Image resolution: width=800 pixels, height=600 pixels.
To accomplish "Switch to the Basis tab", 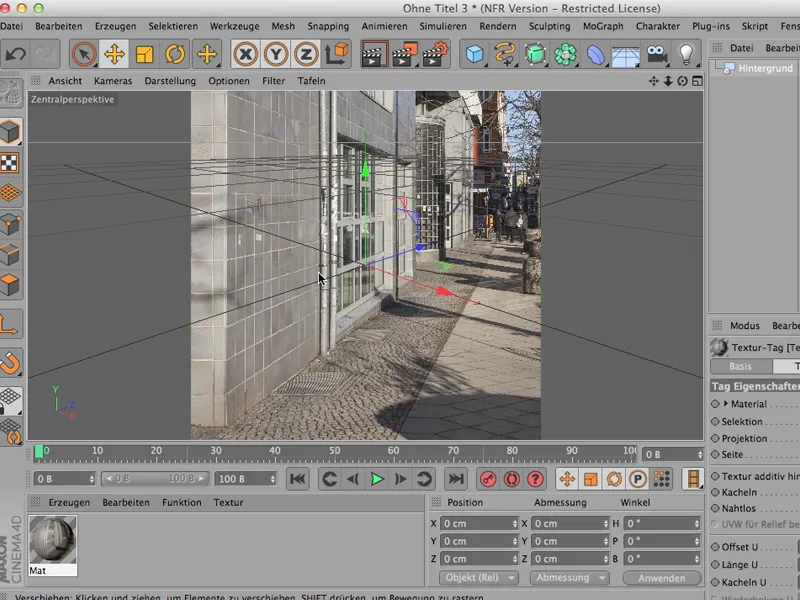I will [x=740, y=366].
